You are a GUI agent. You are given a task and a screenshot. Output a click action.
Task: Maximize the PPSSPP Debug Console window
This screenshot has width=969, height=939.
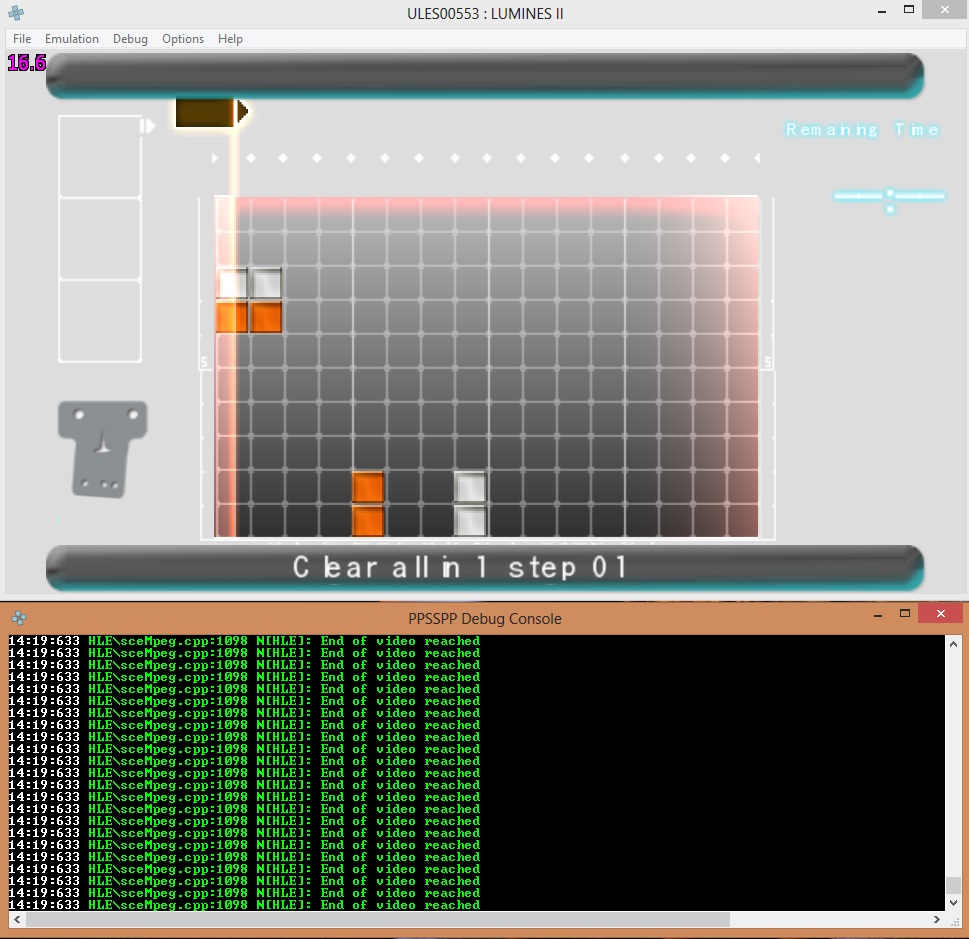(904, 613)
